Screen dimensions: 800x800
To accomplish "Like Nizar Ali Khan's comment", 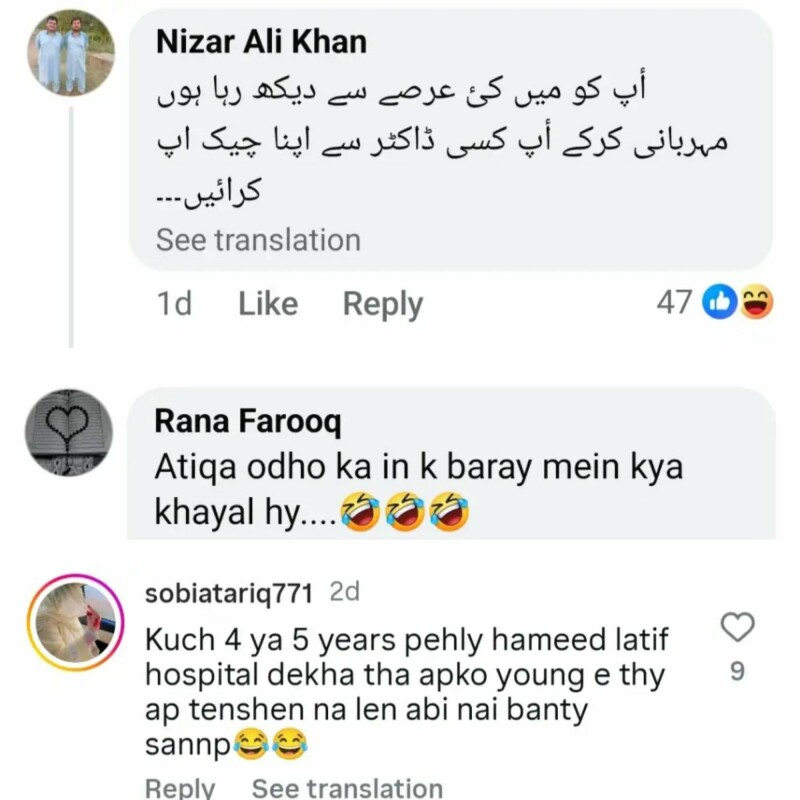I will [268, 304].
